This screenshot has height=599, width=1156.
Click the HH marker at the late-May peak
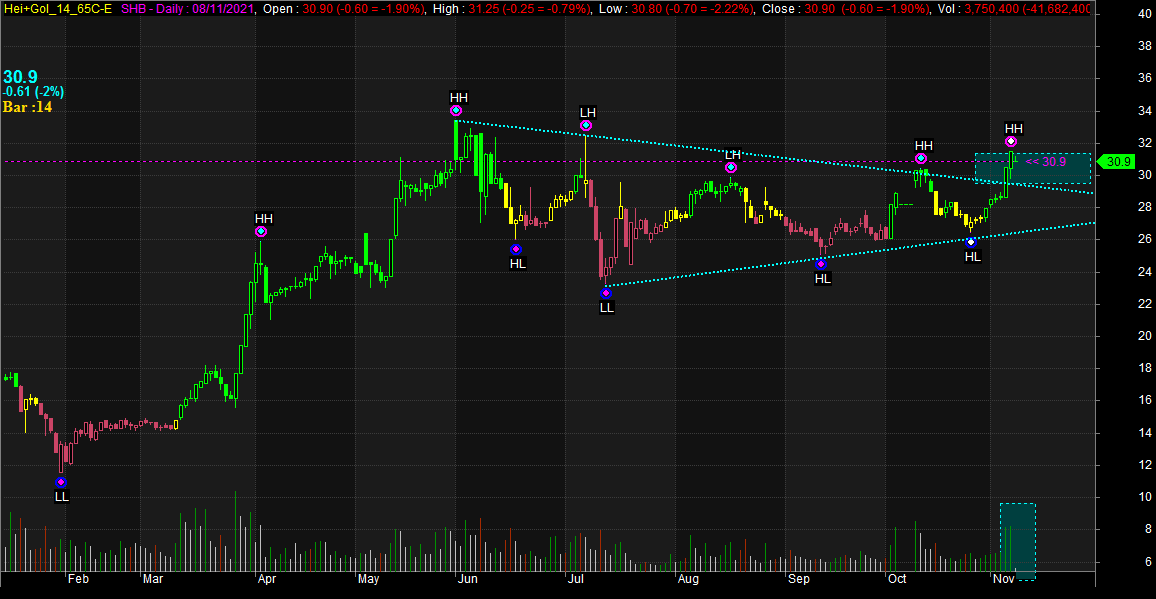[456, 111]
